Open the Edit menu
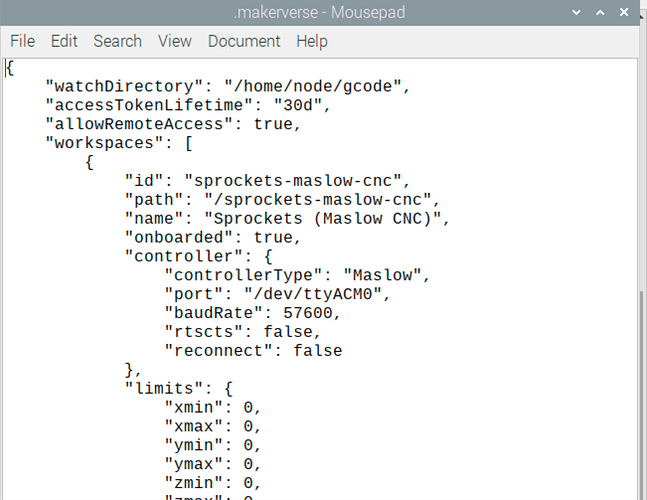Image resolution: width=647 pixels, height=500 pixels. pos(64,41)
